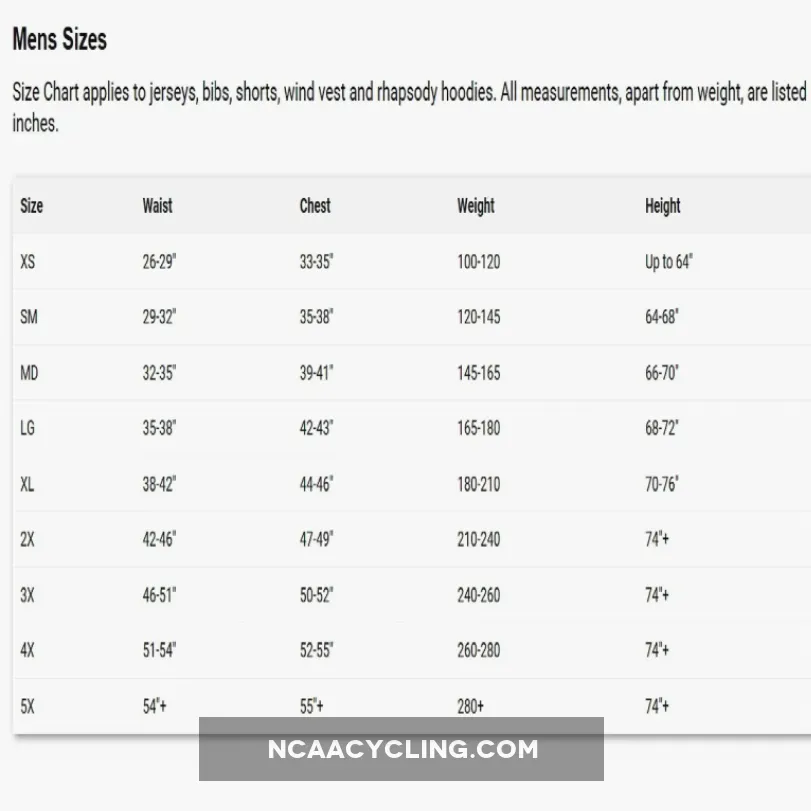Screen dimensions: 811x811
Task: Click the NCAACYCLING.COM watermark banner
Action: point(402,749)
